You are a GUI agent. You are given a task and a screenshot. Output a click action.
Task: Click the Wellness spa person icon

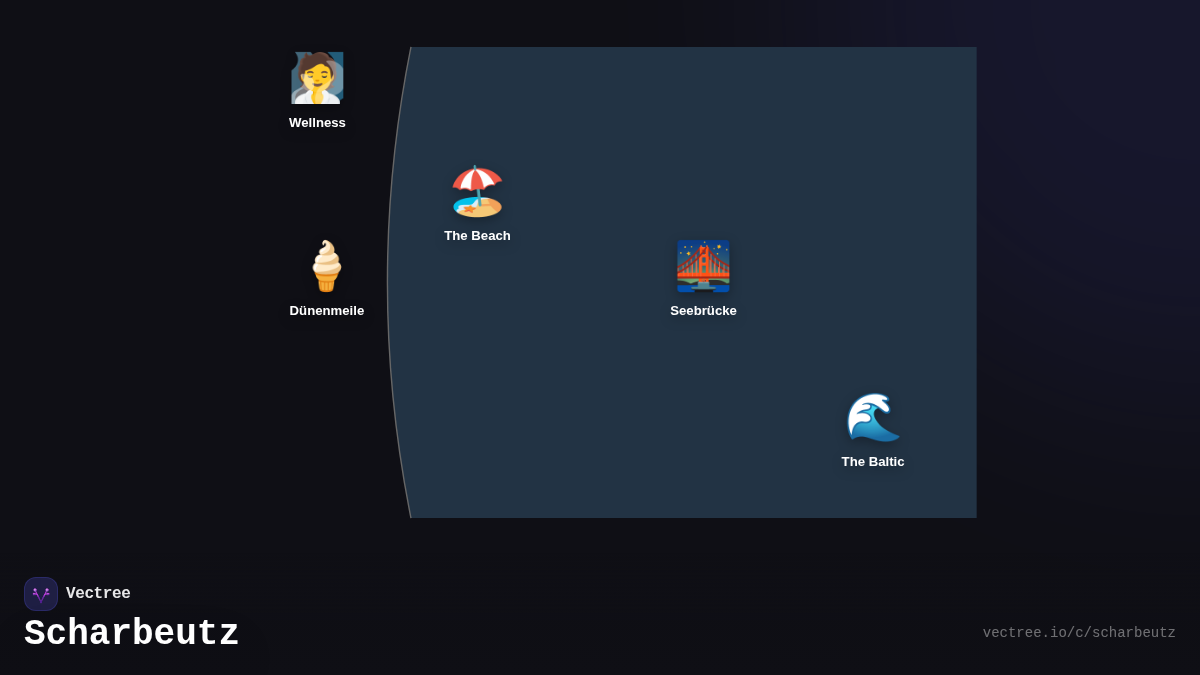point(317,78)
